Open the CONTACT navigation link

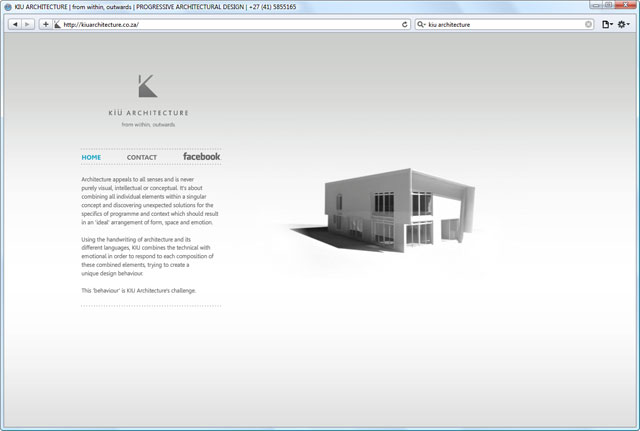(x=142, y=157)
